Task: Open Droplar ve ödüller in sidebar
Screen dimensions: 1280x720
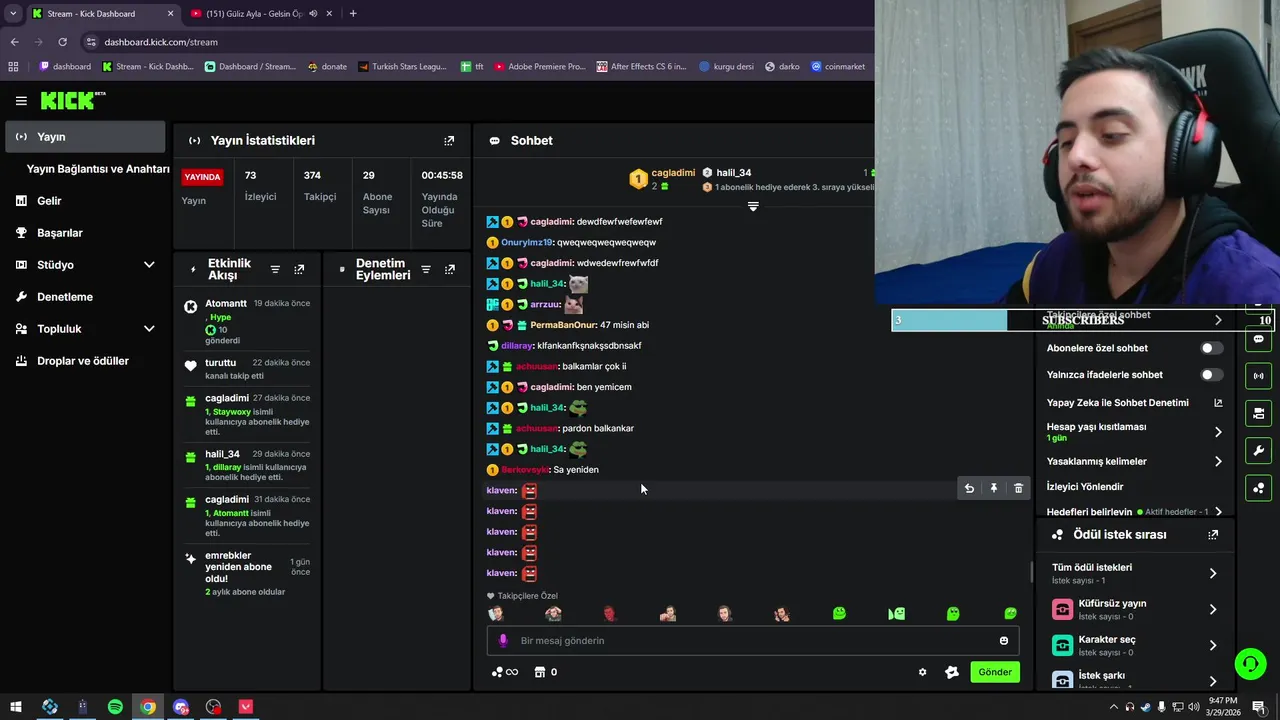Action: [85, 361]
